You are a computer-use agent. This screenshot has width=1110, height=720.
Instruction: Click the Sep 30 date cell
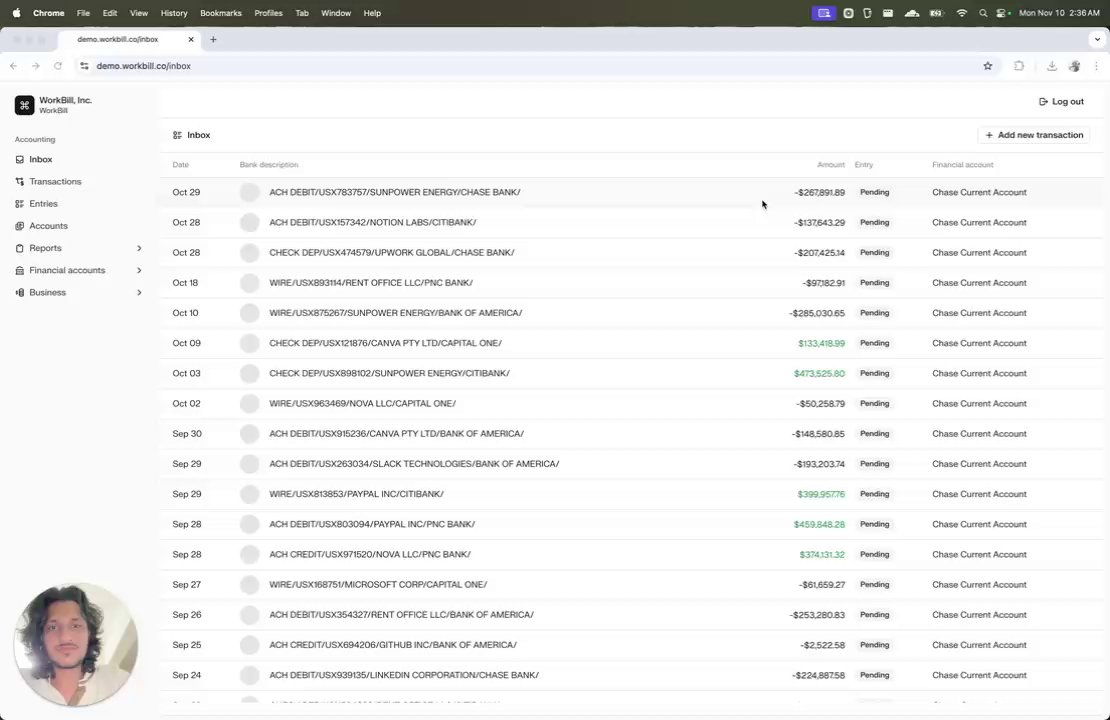coord(187,434)
